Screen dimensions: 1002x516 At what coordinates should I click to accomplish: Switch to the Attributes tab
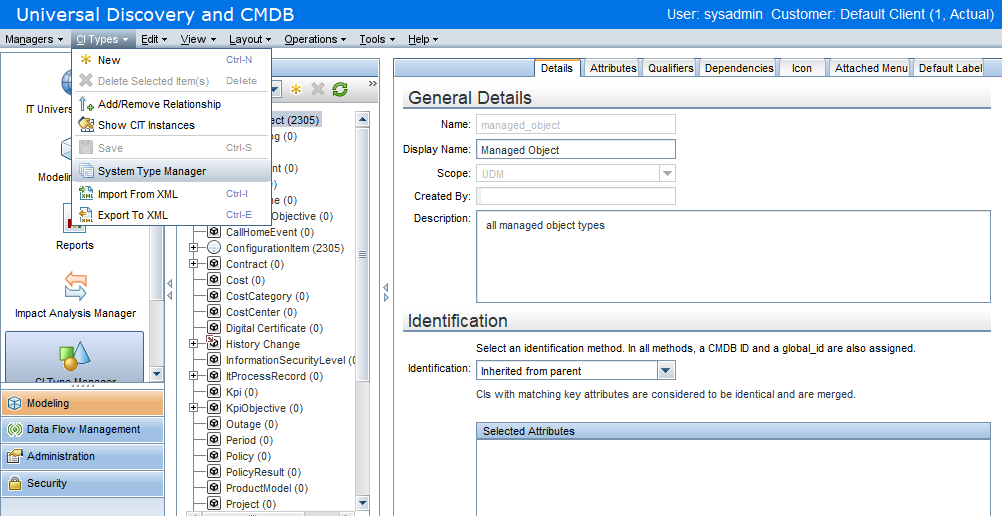tap(613, 68)
